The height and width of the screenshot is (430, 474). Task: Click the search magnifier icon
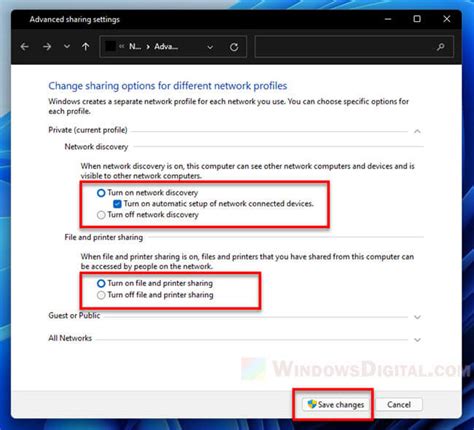tap(441, 47)
